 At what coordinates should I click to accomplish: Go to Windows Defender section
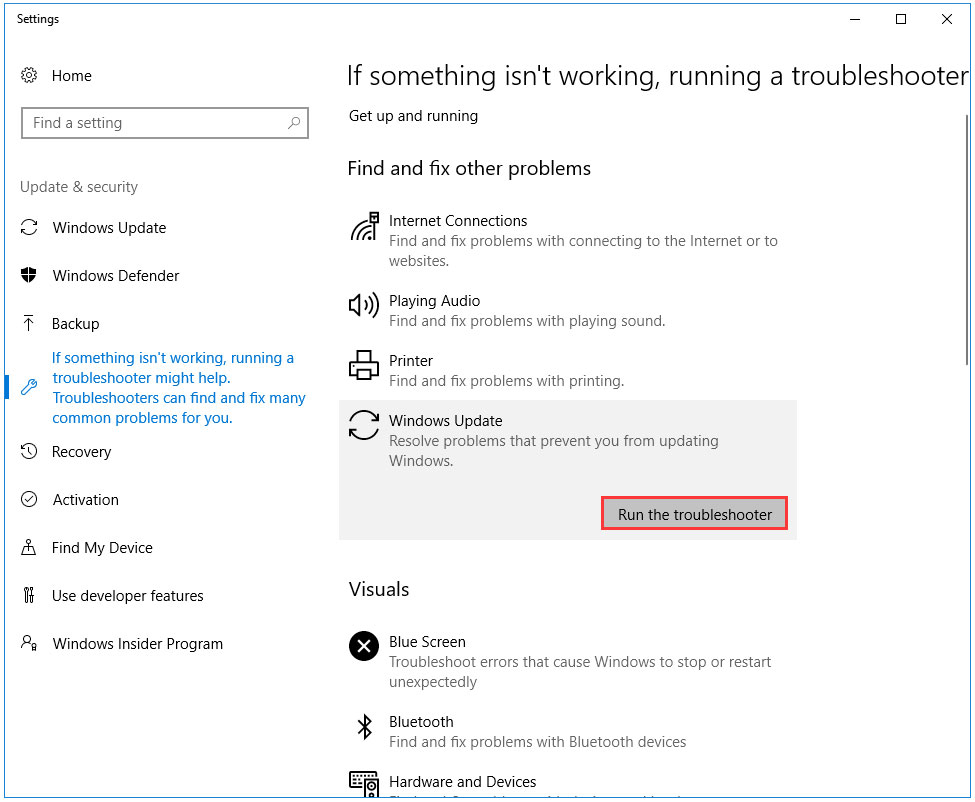(x=116, y=275)
